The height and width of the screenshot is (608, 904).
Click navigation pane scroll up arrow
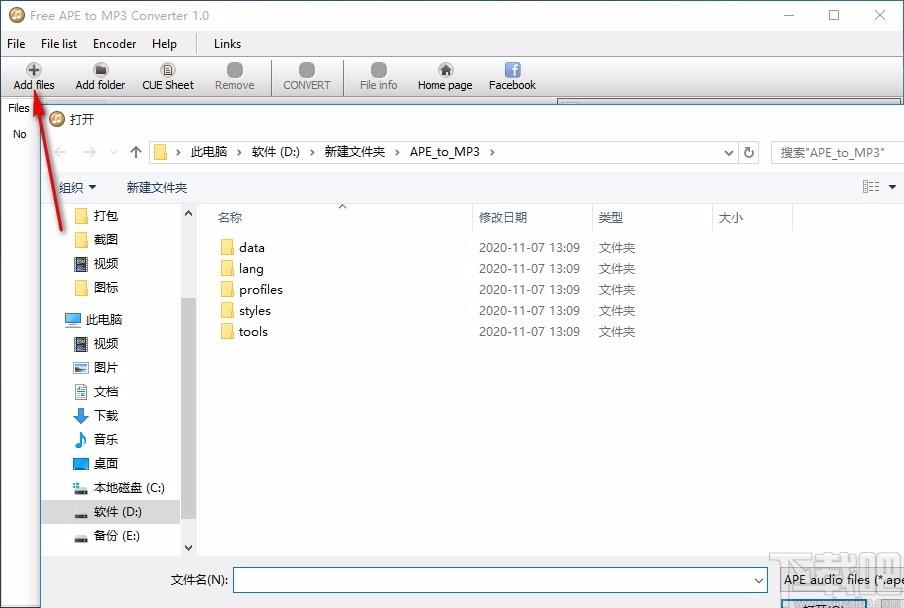(189, 213)
